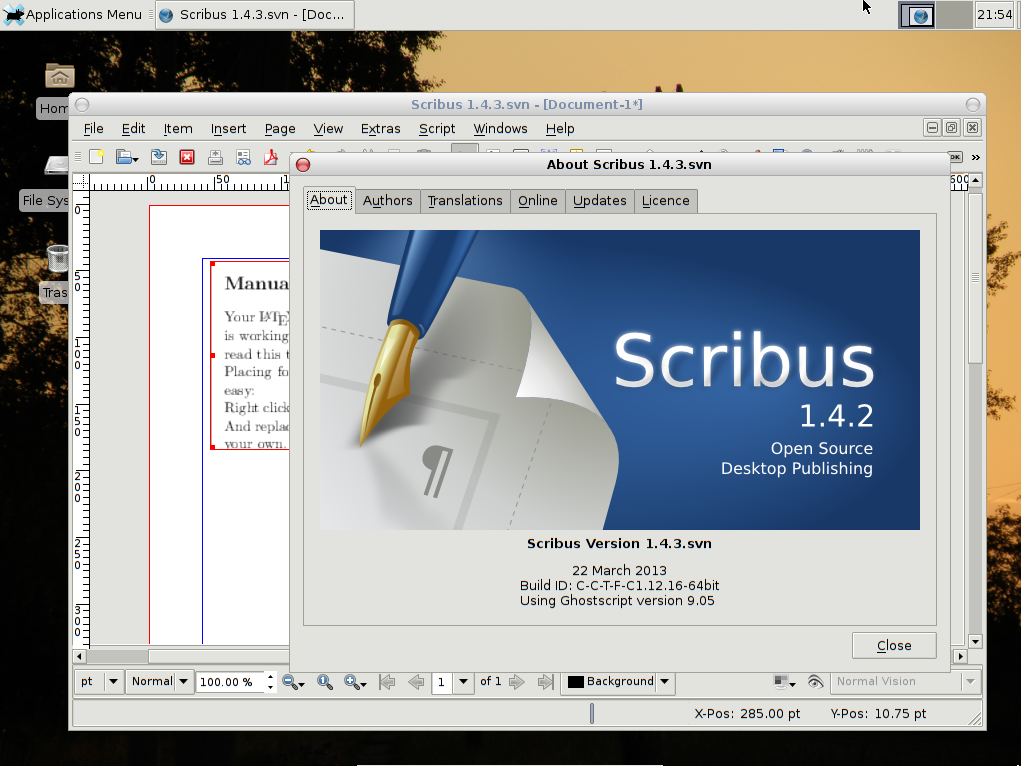
Task: Click the horizontal scrollbar right arrow
Action: pyautogui.click(x=960, y=656)
